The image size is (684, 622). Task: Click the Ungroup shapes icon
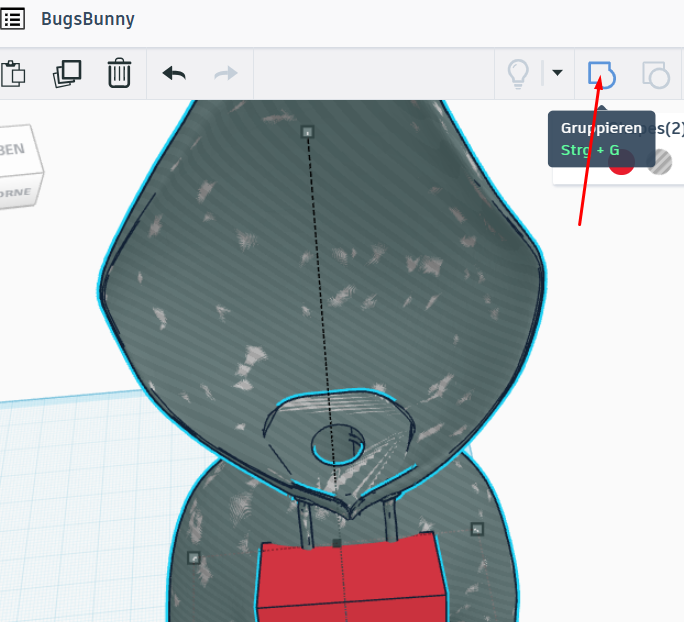656,75
